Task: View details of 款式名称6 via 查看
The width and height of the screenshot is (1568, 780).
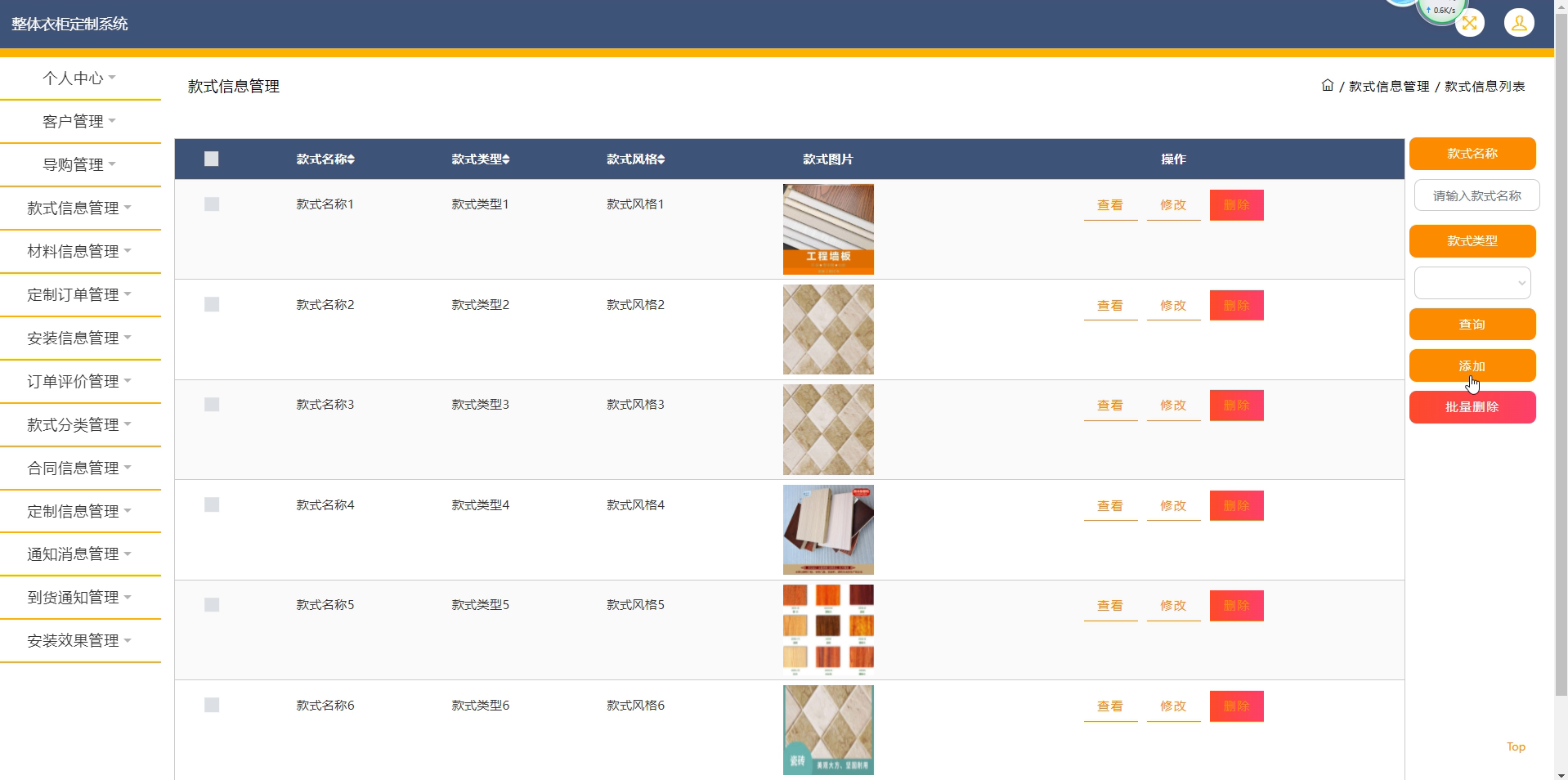Action: point(1110,706)
